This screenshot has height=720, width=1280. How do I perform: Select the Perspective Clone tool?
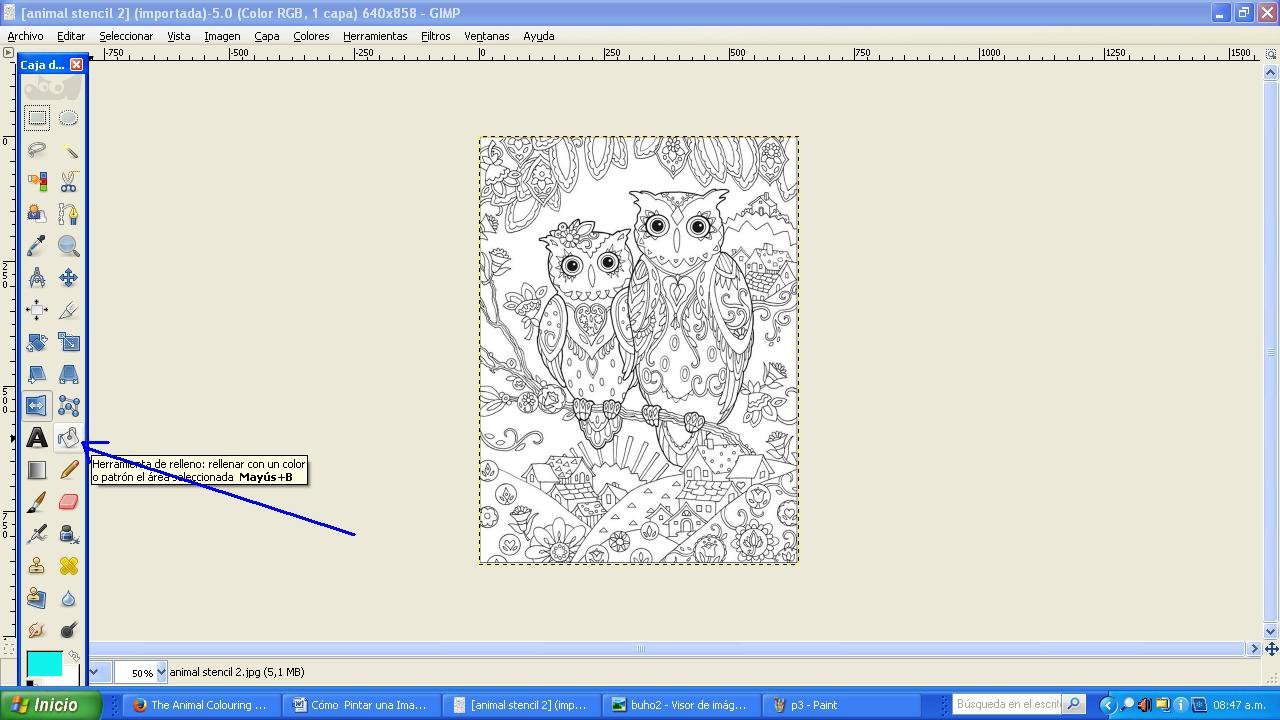click(x=37, y=598)
